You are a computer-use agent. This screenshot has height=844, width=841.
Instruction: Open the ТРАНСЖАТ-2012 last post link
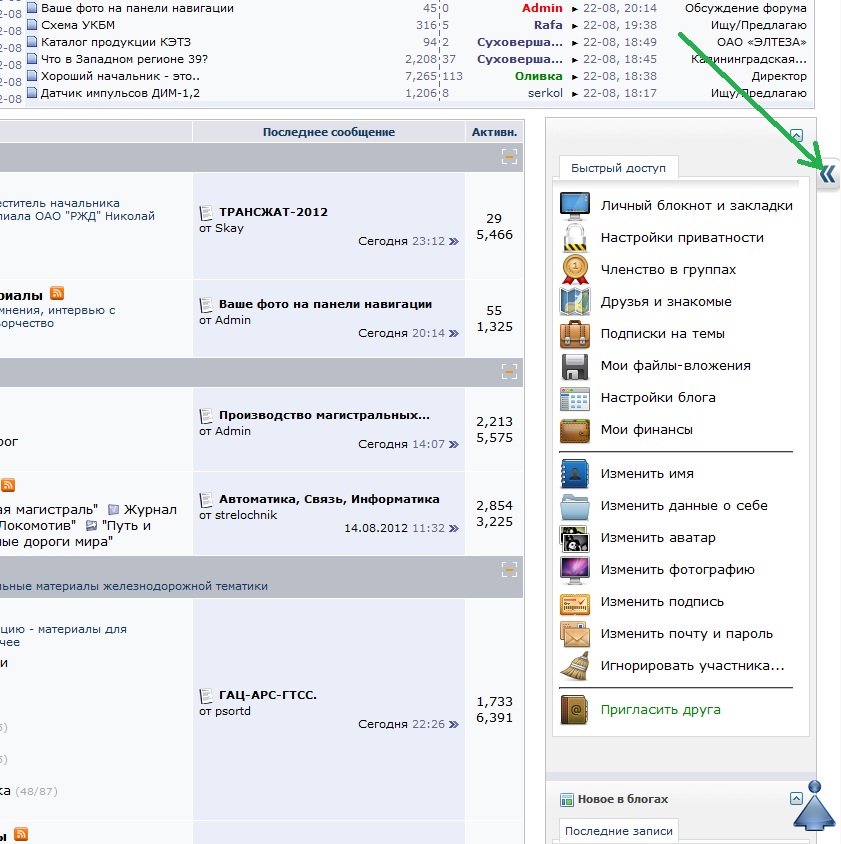(x=273, y=212)
